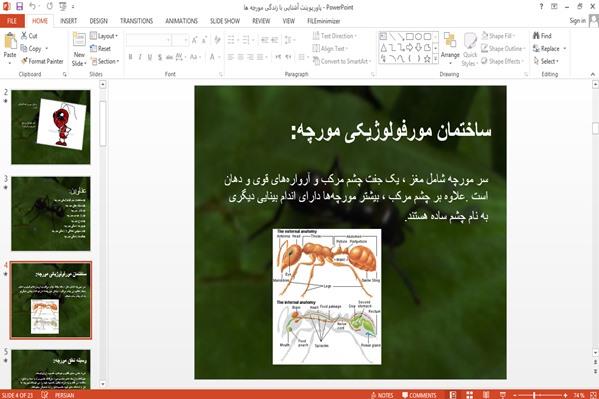Open PowerPoint Help question mark
599x399 pixels.
click(x=541, y=6)
